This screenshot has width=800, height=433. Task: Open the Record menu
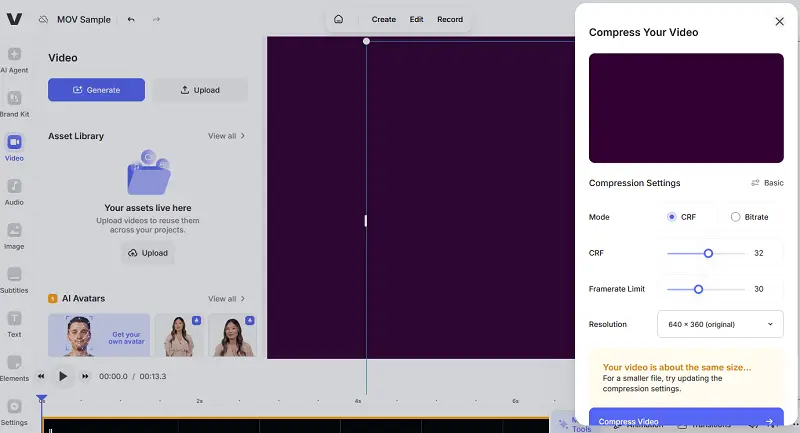coord(450,19)
